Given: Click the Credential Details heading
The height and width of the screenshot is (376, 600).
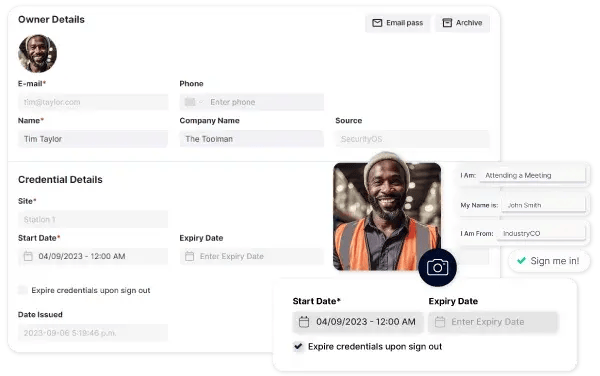Looking at the screenshot, I should tap(60, 180).
